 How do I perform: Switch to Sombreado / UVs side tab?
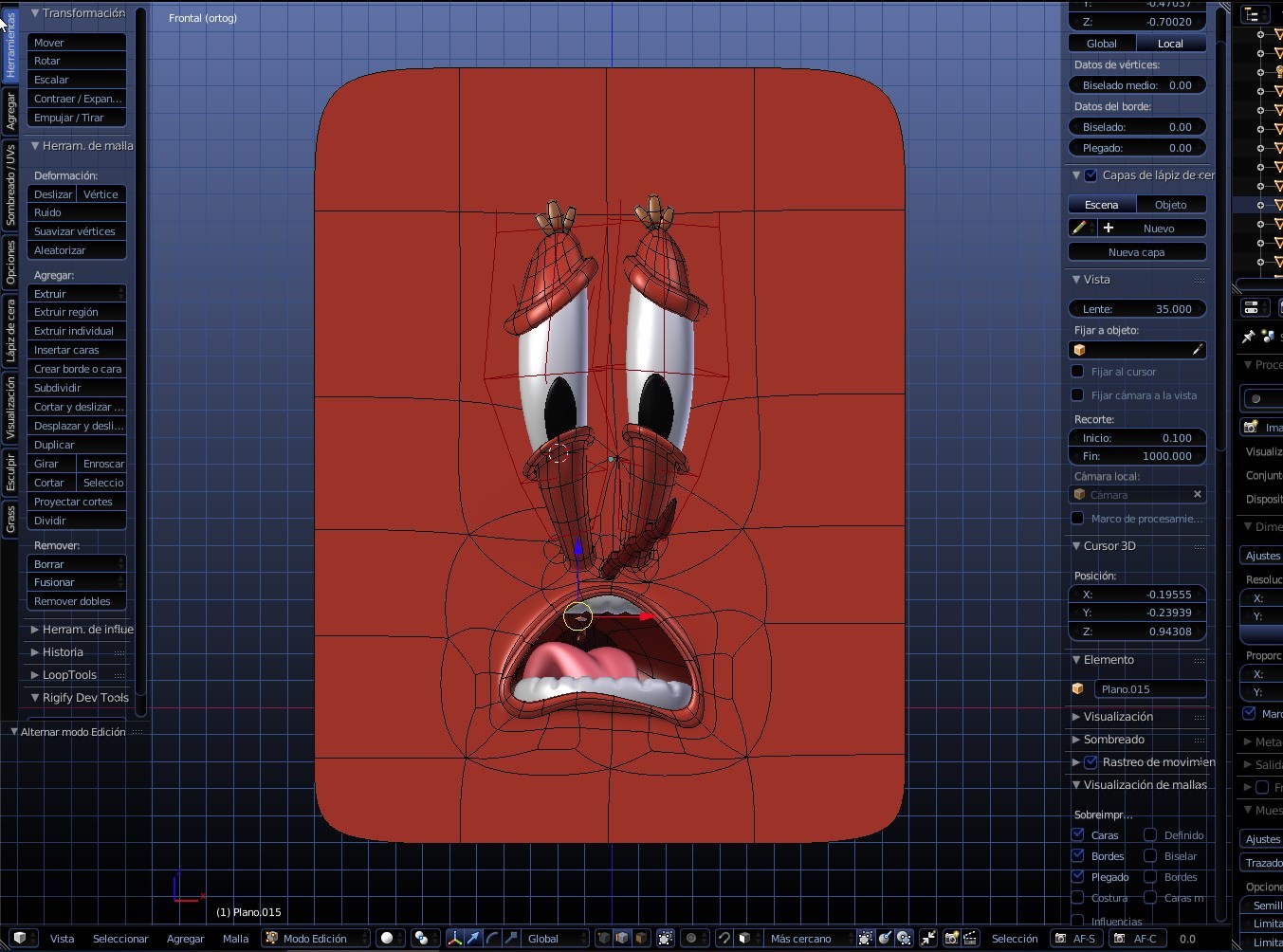pos(10,185)
